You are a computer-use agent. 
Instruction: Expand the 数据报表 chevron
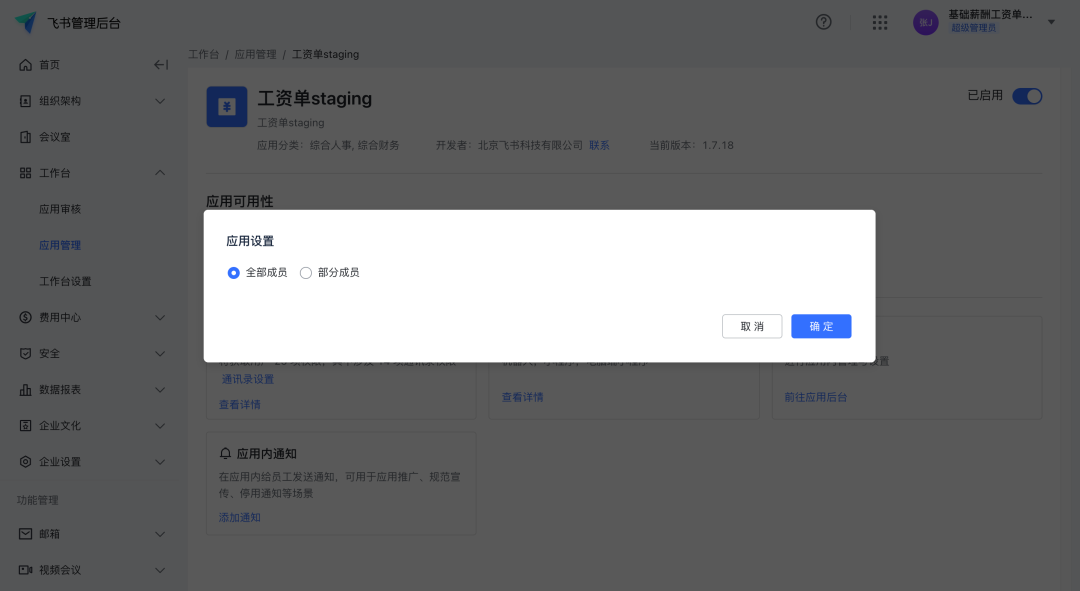click(x=160, y=390)
